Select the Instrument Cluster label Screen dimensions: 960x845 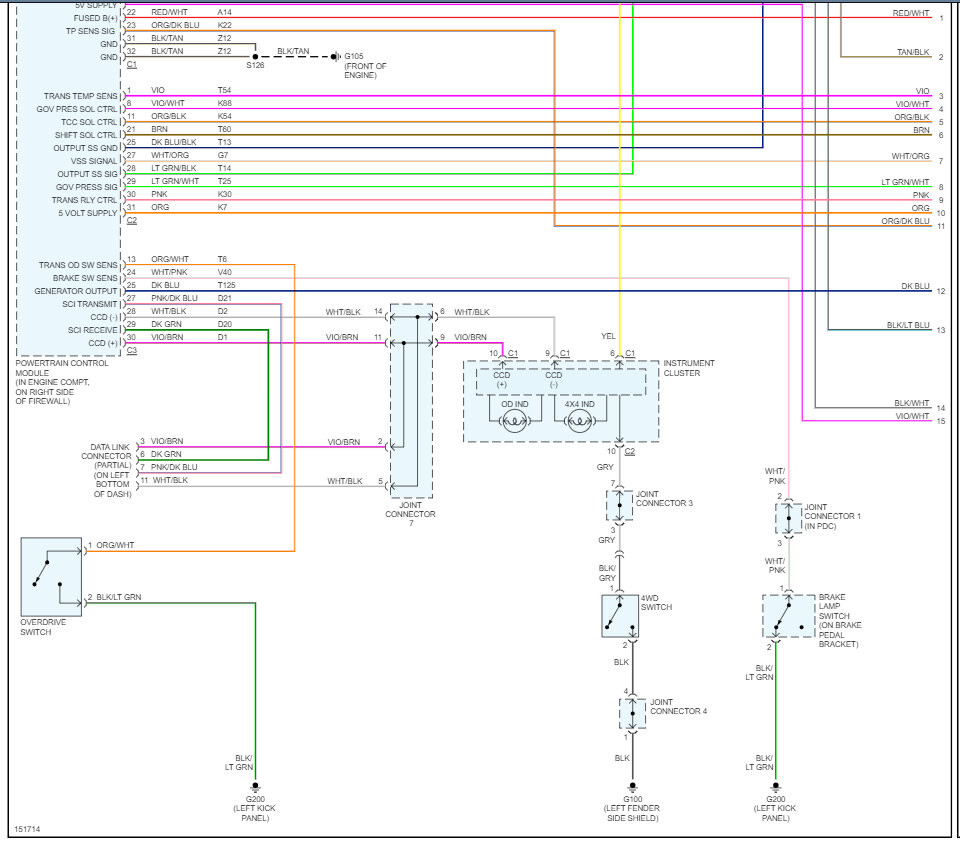coord(689,368)
